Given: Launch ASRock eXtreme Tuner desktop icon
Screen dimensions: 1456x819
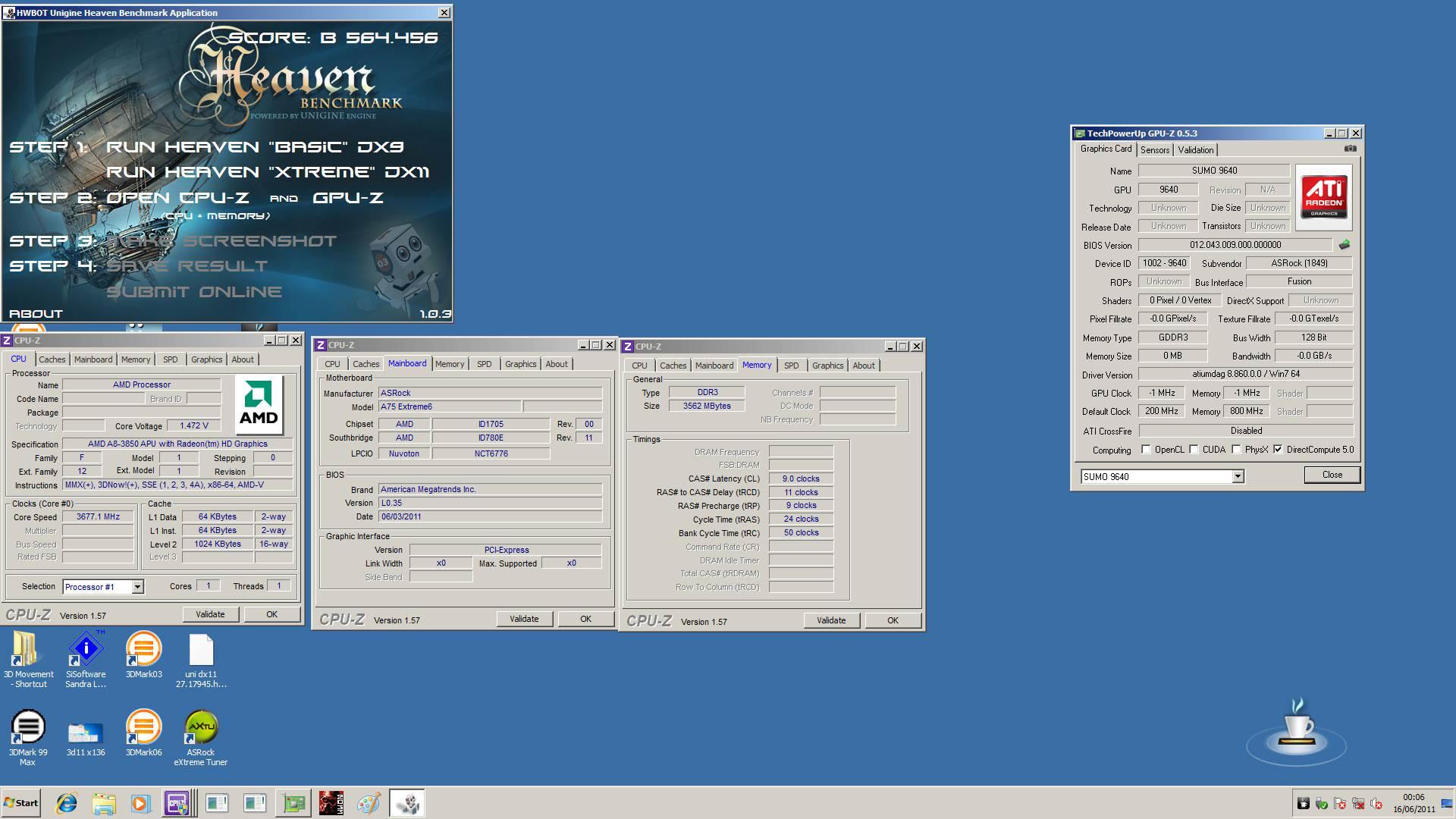Looking at the screenshot, I should [201, 736].
